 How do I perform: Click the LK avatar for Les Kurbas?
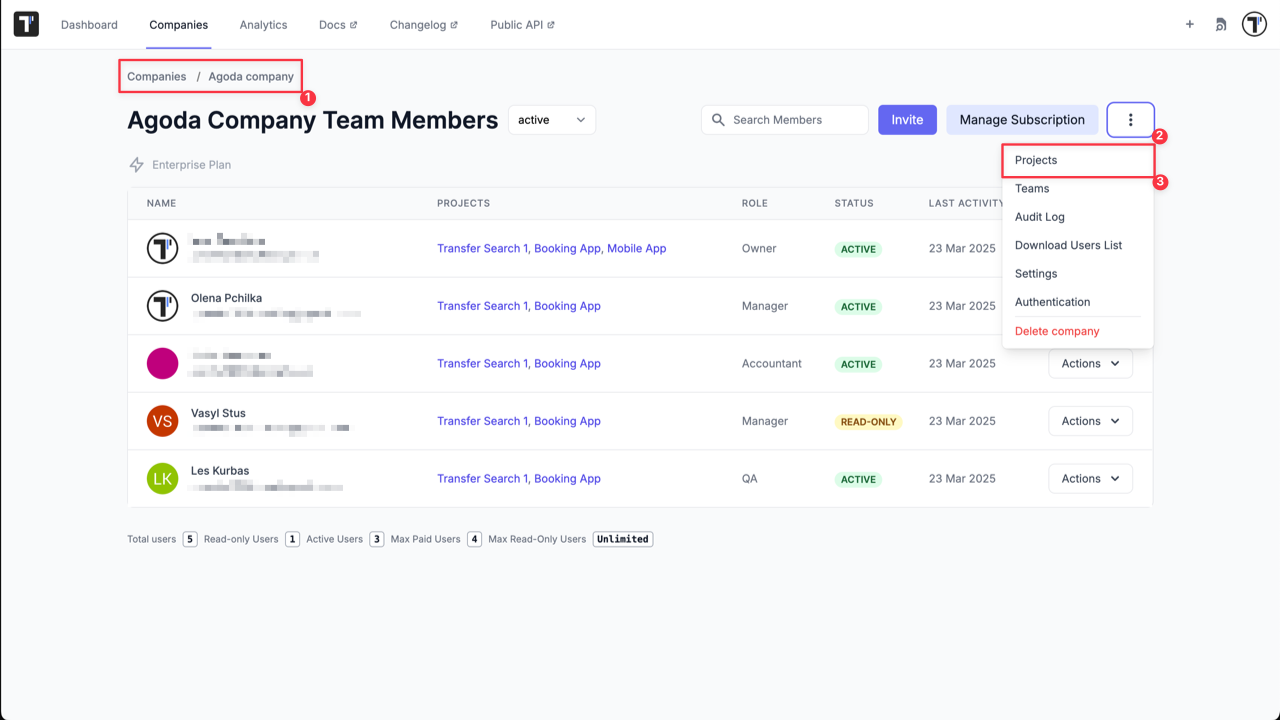pos(162,478)
